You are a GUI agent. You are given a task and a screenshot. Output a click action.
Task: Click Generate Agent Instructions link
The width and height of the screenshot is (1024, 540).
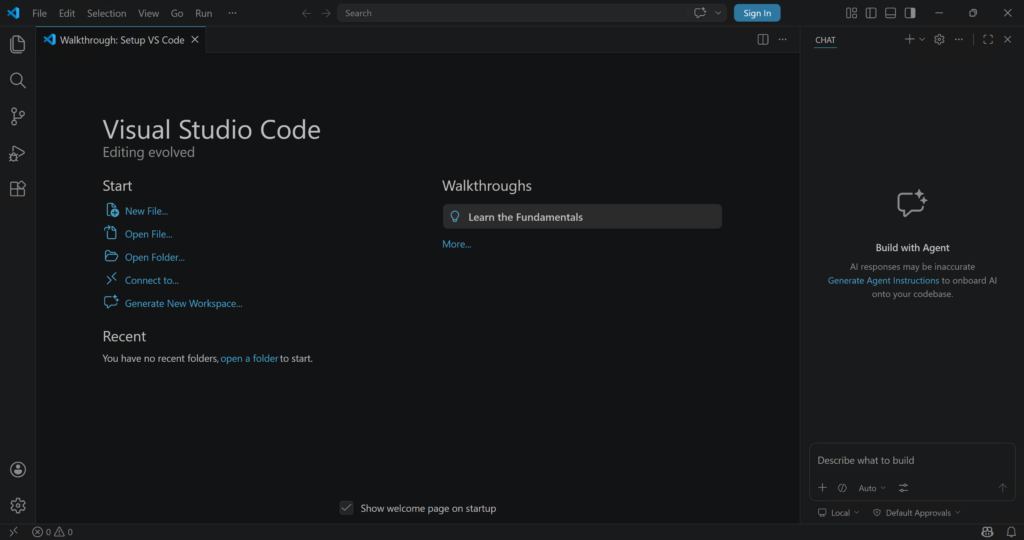883,281
